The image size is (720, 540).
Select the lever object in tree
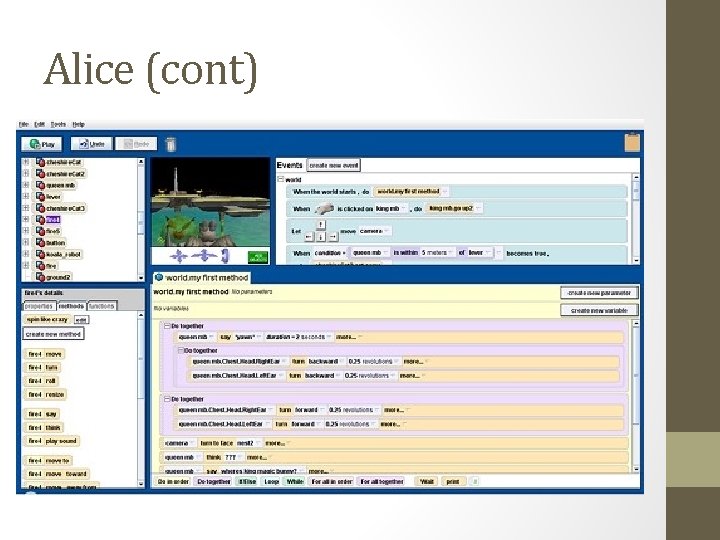pyautogui.click(x=53, y=197)
